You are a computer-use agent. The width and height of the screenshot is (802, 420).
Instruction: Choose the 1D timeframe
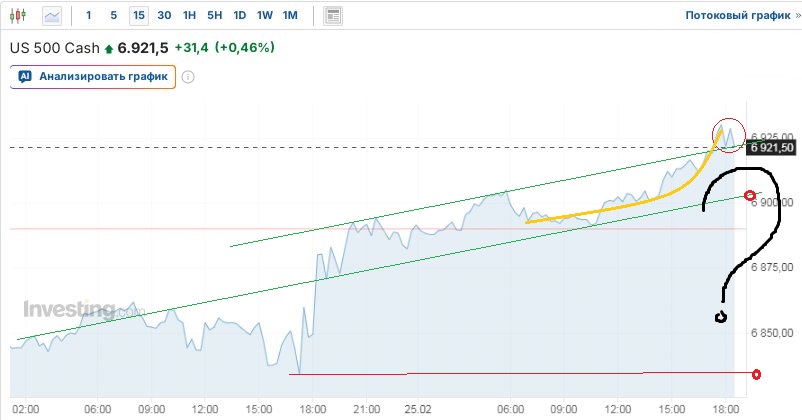coord(239,15)
